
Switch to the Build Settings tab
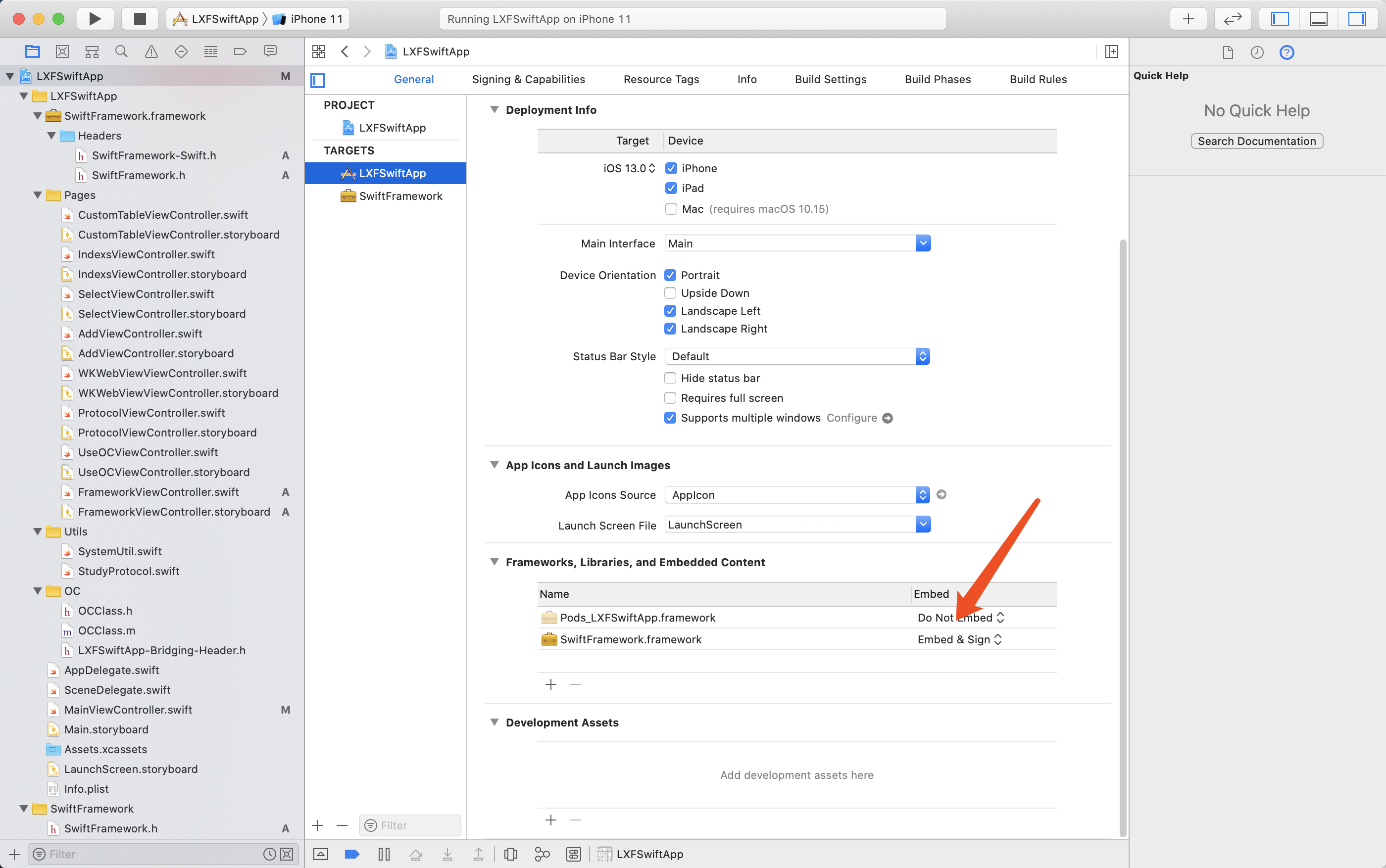tap(830, 79)
